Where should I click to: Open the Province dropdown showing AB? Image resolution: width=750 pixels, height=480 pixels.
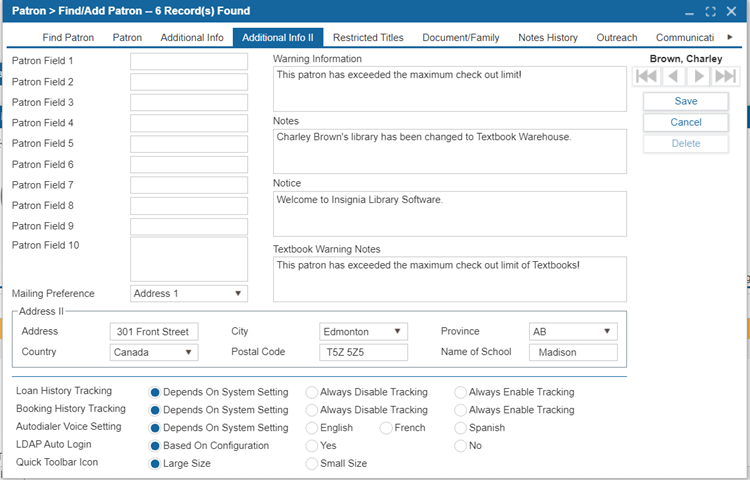573,331
